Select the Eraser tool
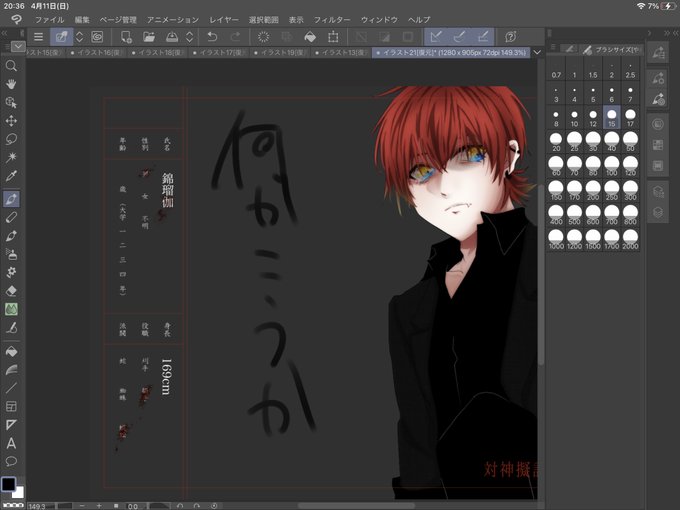680x510 pixels. pos(11,291)
